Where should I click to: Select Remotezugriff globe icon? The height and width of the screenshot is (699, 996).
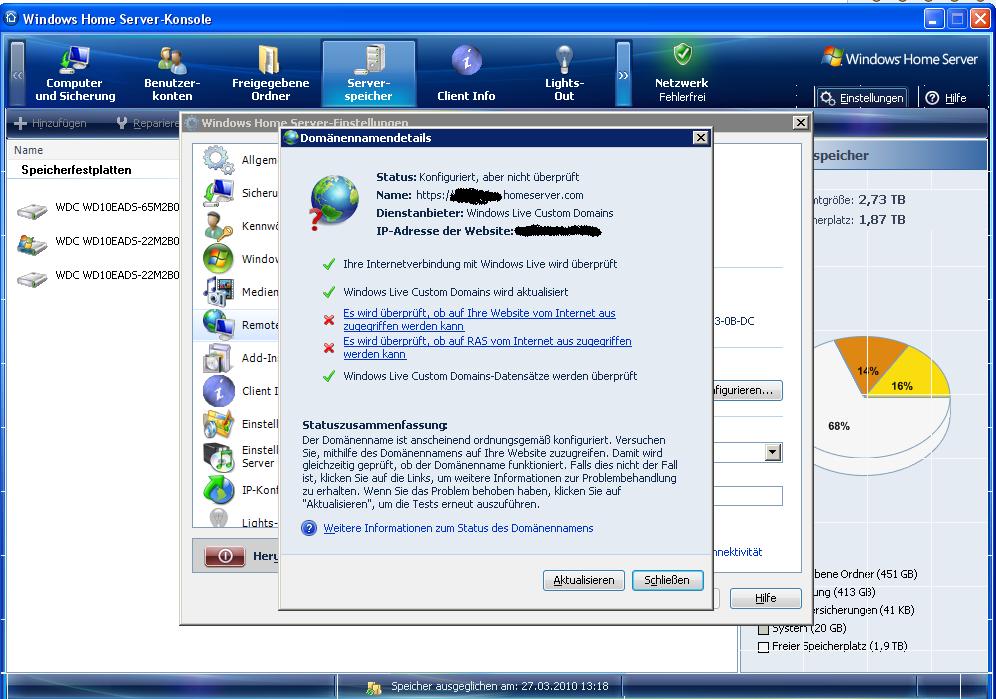click(x=219, y=325)
